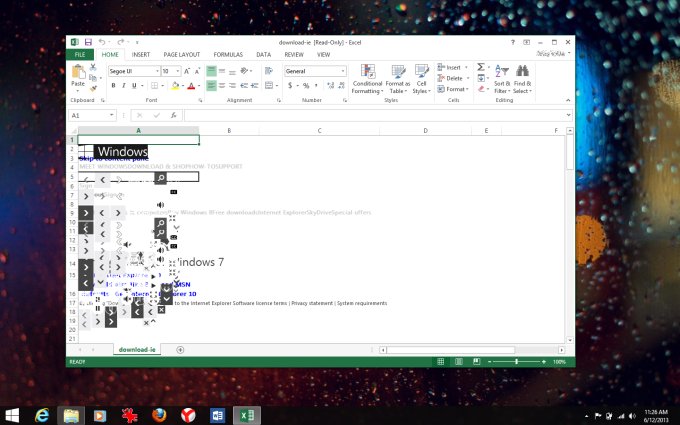The height and width of the screenshot is (425, 680).
Task: Toggle underline formatting
Action: pos(134,85)
